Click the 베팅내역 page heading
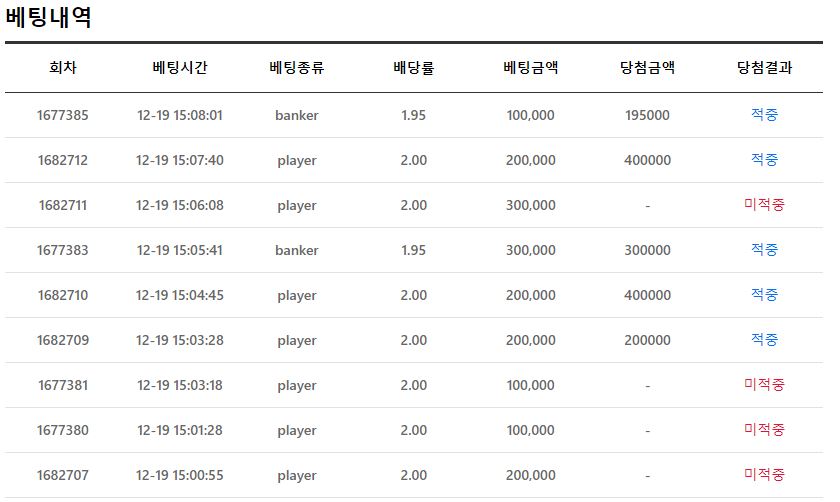The image size is (840, 502). (x=48, y=17)
